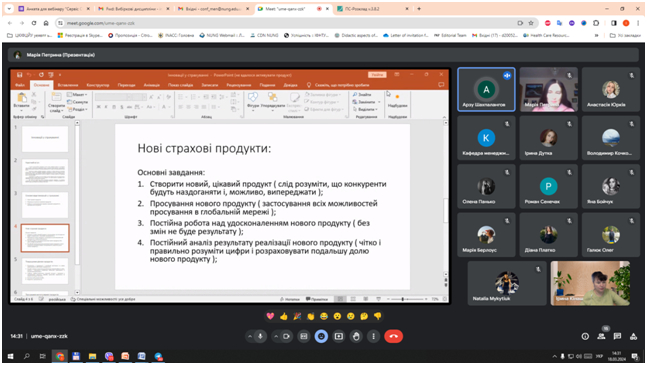The image size is (647, 365).
Task: Click the Марія Берлоус participant tile
Action: (x=486, y=235)
